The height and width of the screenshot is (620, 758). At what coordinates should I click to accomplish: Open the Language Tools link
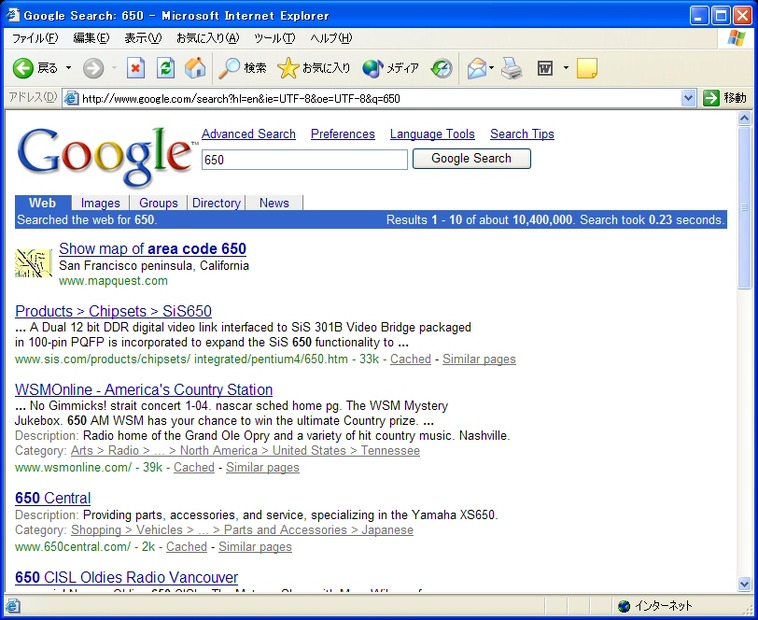(x=432, y=134)
